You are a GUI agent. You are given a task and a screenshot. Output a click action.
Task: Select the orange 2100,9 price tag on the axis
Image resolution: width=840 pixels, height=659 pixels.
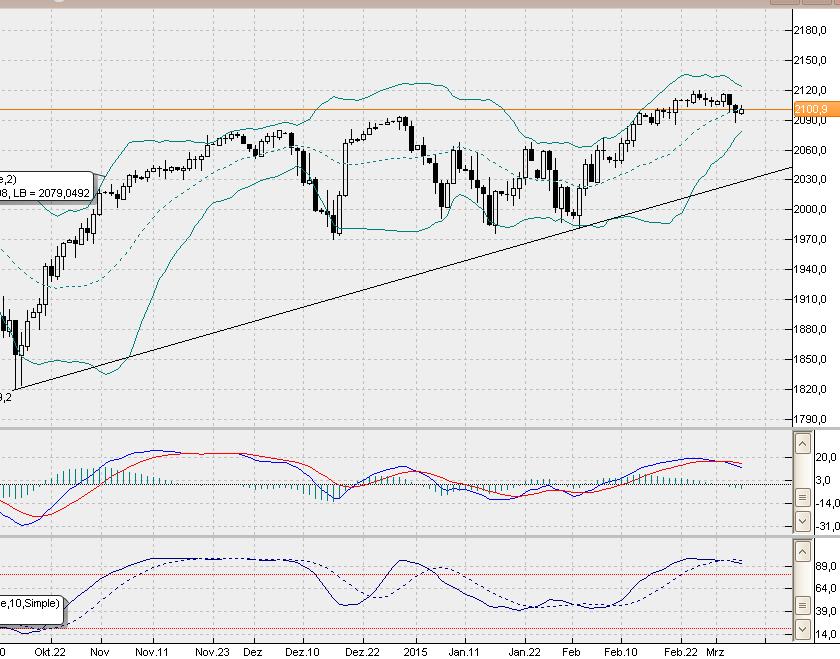point(816,106)
